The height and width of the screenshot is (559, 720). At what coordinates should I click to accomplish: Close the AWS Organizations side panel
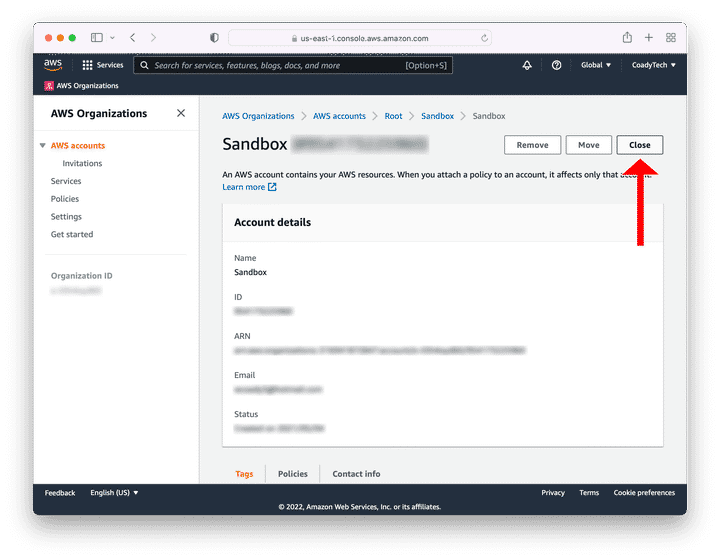coord(181,113)
